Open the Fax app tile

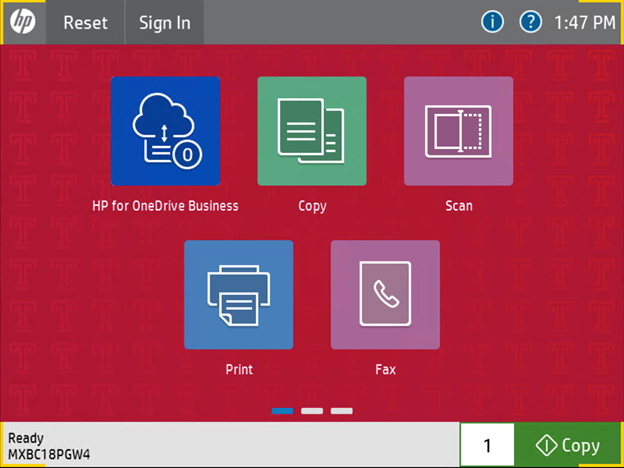385,294
